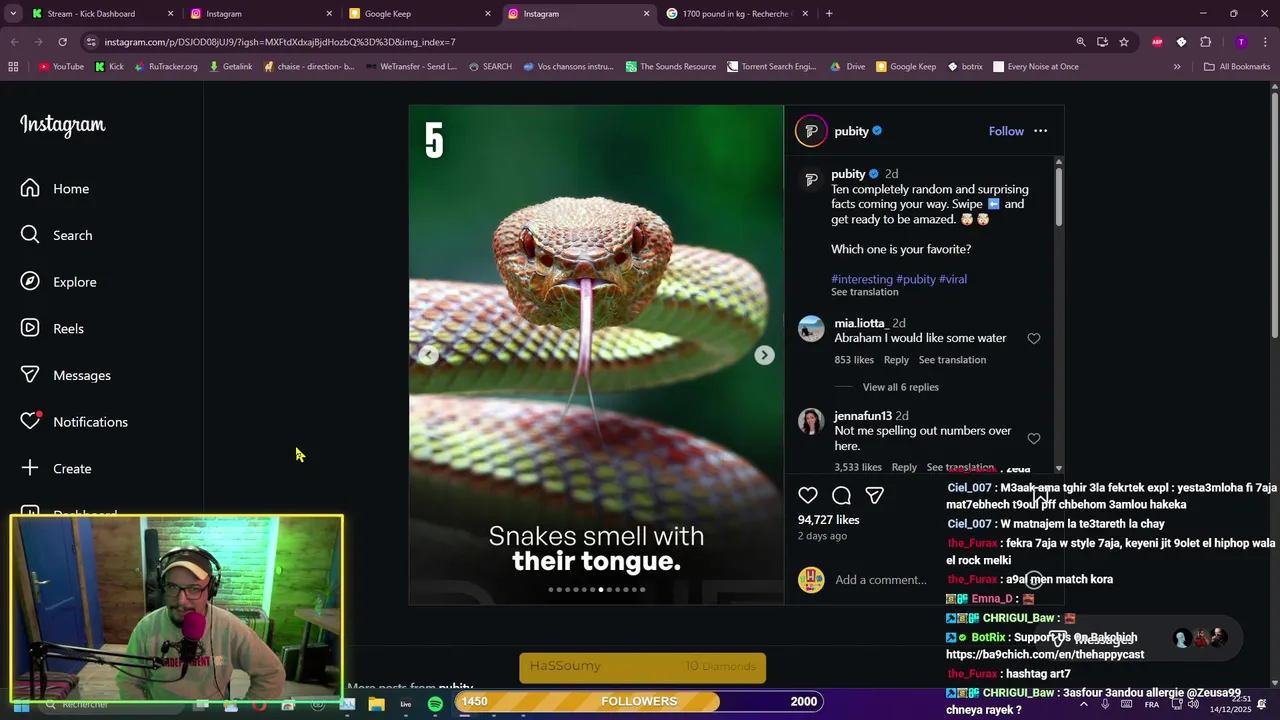The width and height of the screenshot is (1280, 720).
Task: Click the Instagram logo
Action: [63, 125]
